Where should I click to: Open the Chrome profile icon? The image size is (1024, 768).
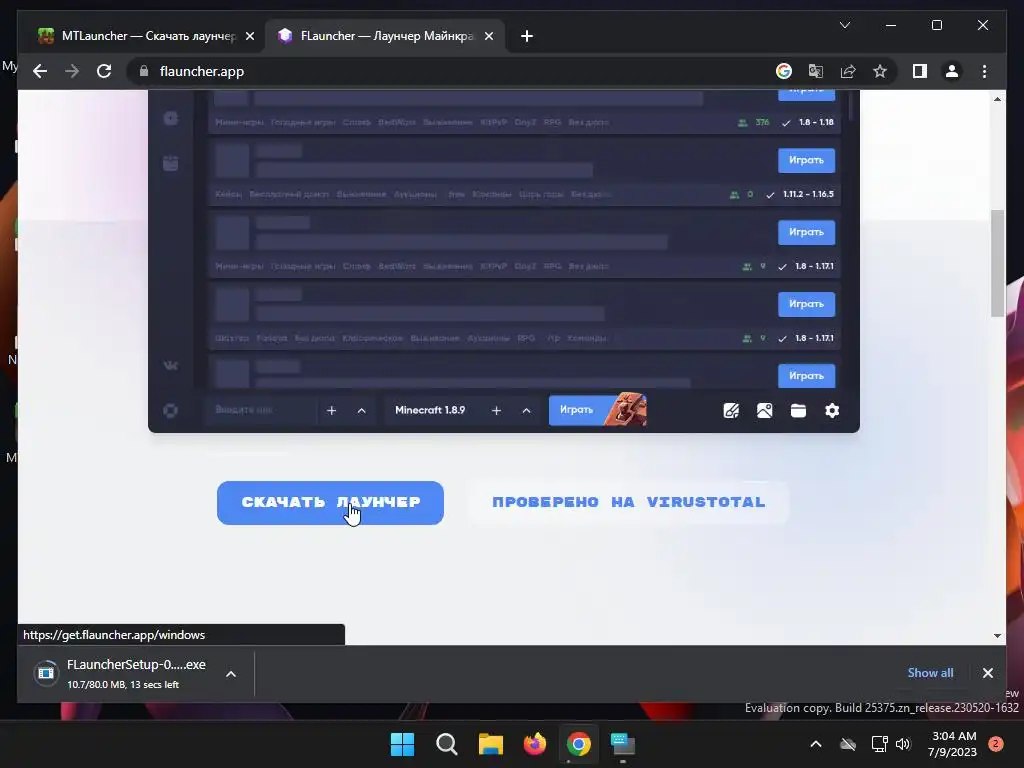point(952,71)
